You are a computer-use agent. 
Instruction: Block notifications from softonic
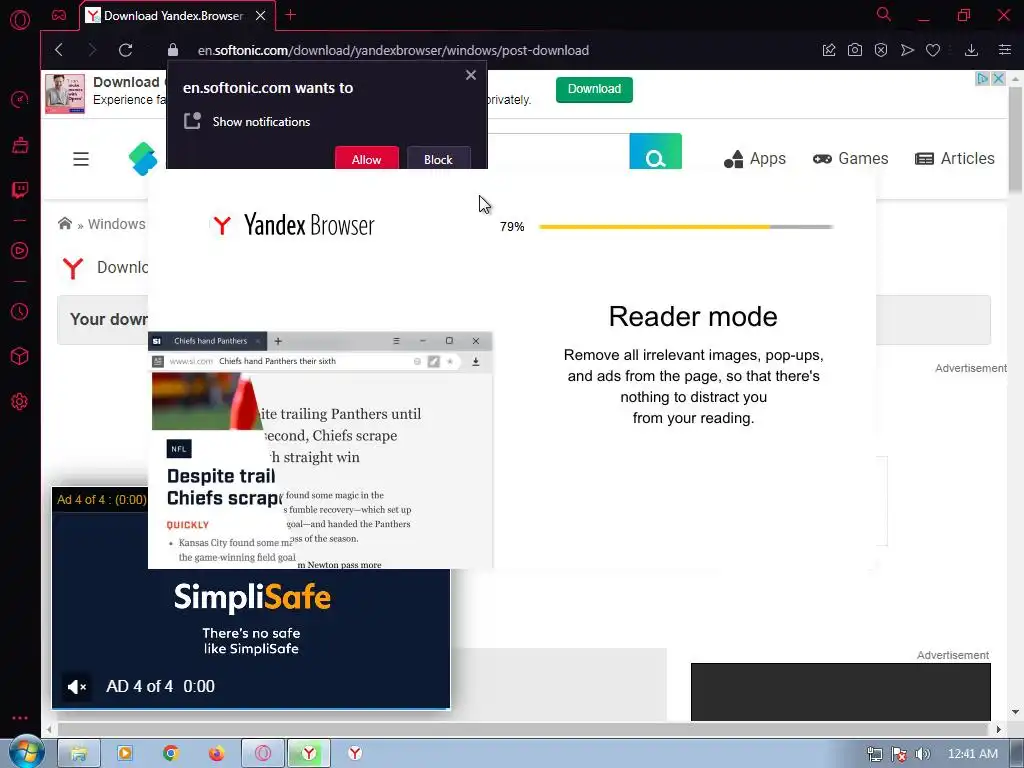tap(438, 159)
